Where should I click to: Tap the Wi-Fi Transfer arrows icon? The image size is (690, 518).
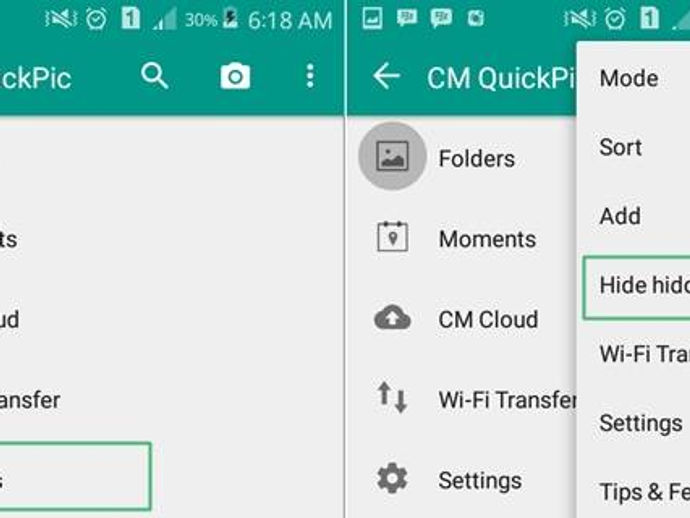pos(392,397)
